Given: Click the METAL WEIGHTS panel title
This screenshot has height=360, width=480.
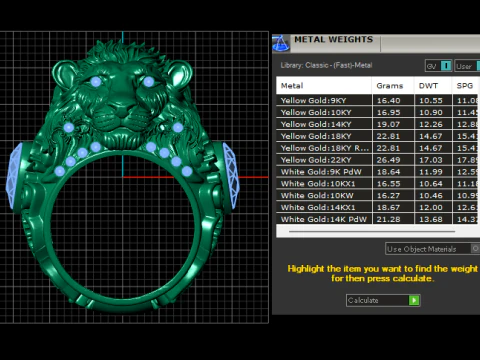Looking at the screenshot, I should [333, 39].
